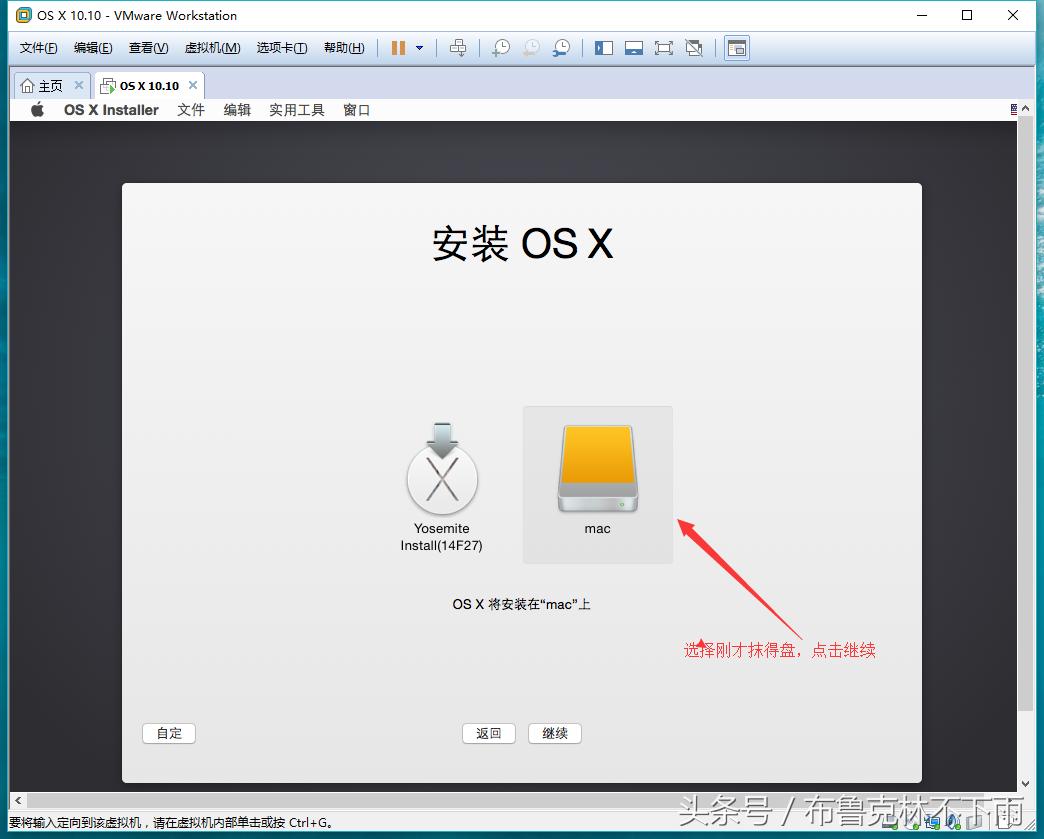Suspend the virtual machine via pause icon
1044x839 pixels.
point(397,47)
